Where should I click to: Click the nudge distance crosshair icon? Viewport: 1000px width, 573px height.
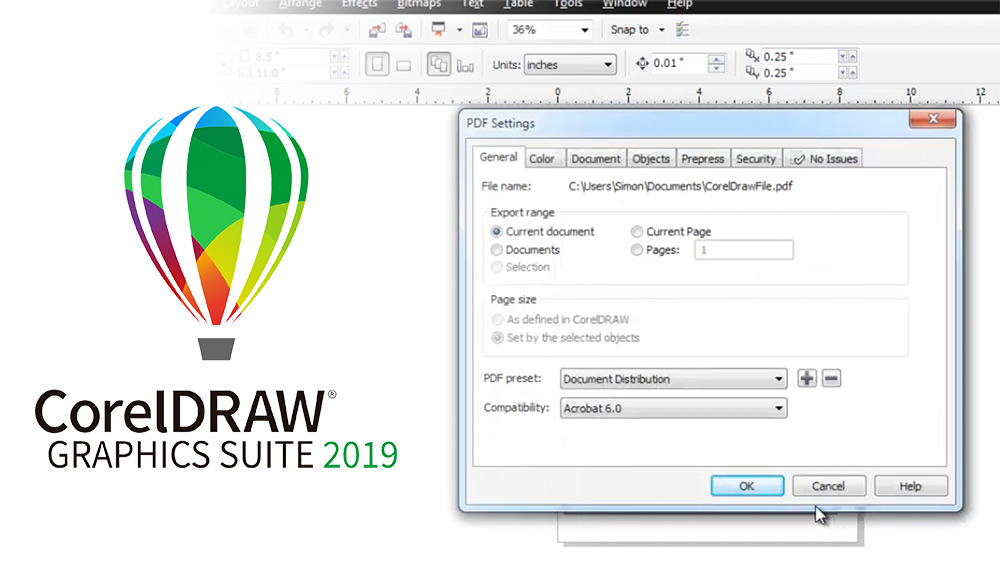(x=642, y=63)
